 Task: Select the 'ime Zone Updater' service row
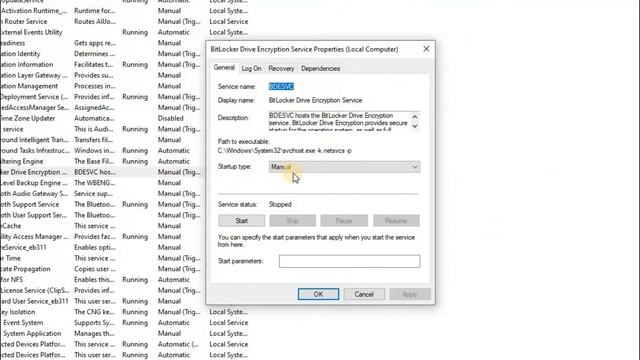(x=103, y=118)
